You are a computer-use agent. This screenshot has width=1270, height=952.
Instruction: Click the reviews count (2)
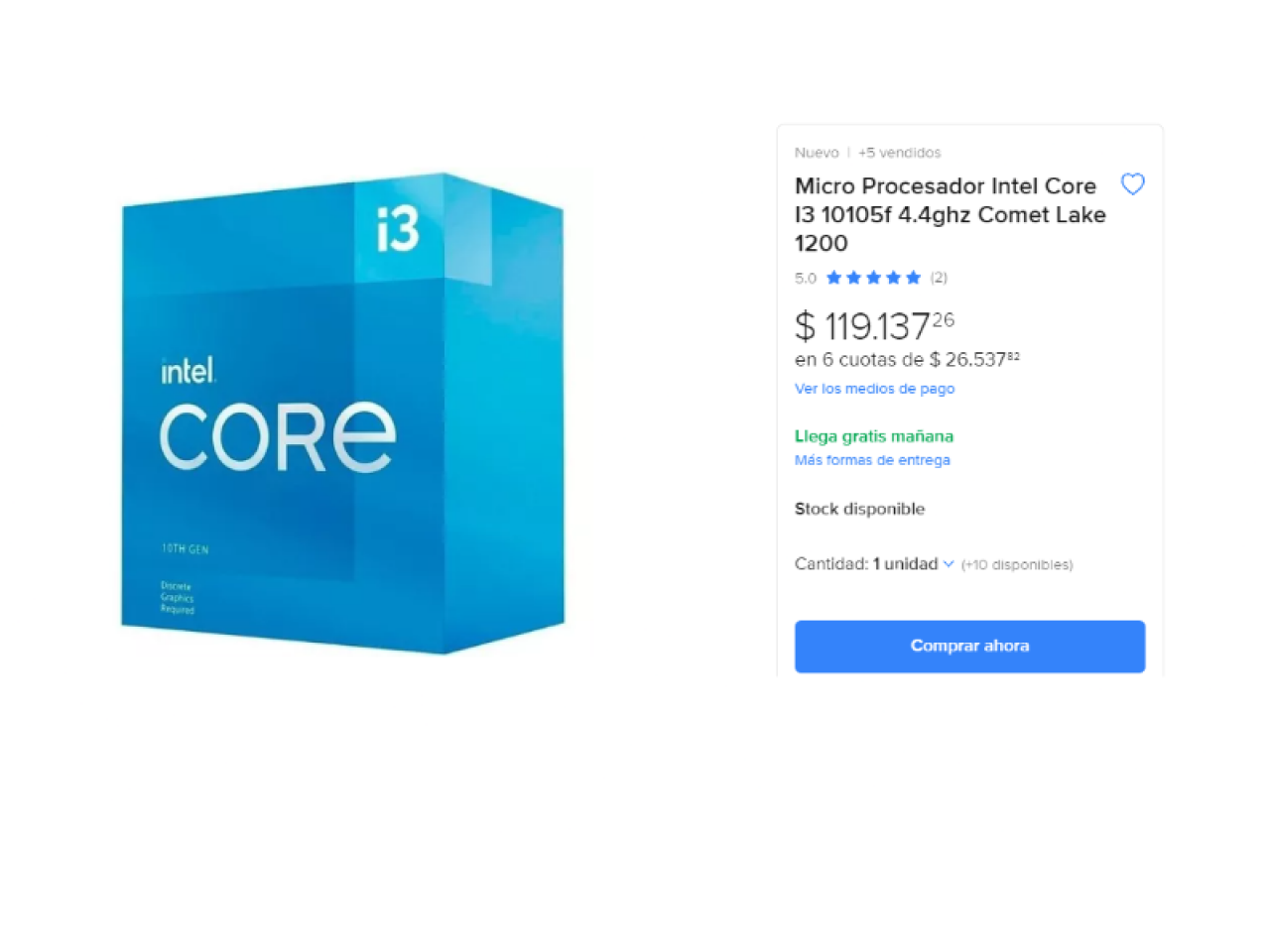[939, 278]
